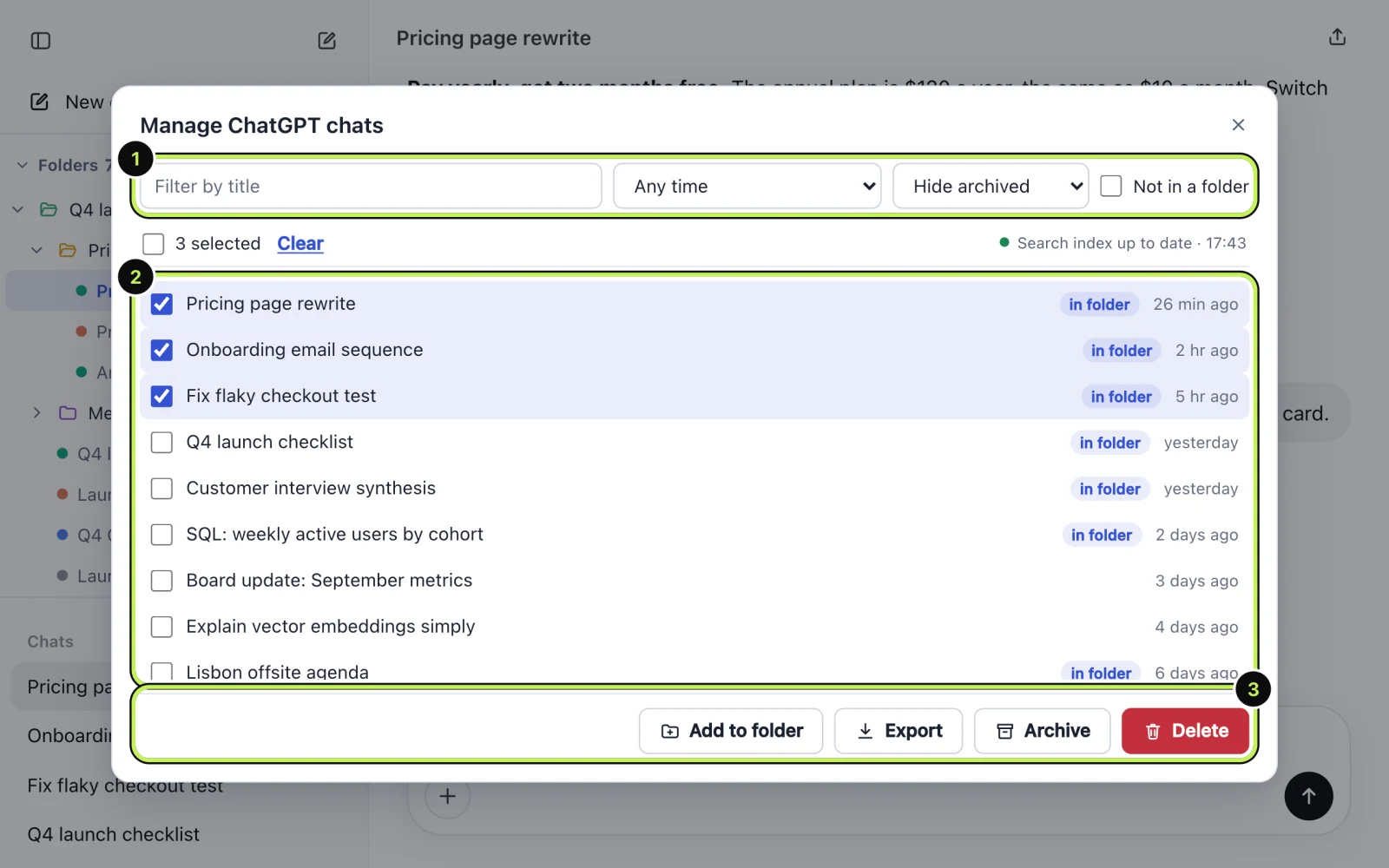
Task: Click the Add to folder button
Action: click(731, 731)
